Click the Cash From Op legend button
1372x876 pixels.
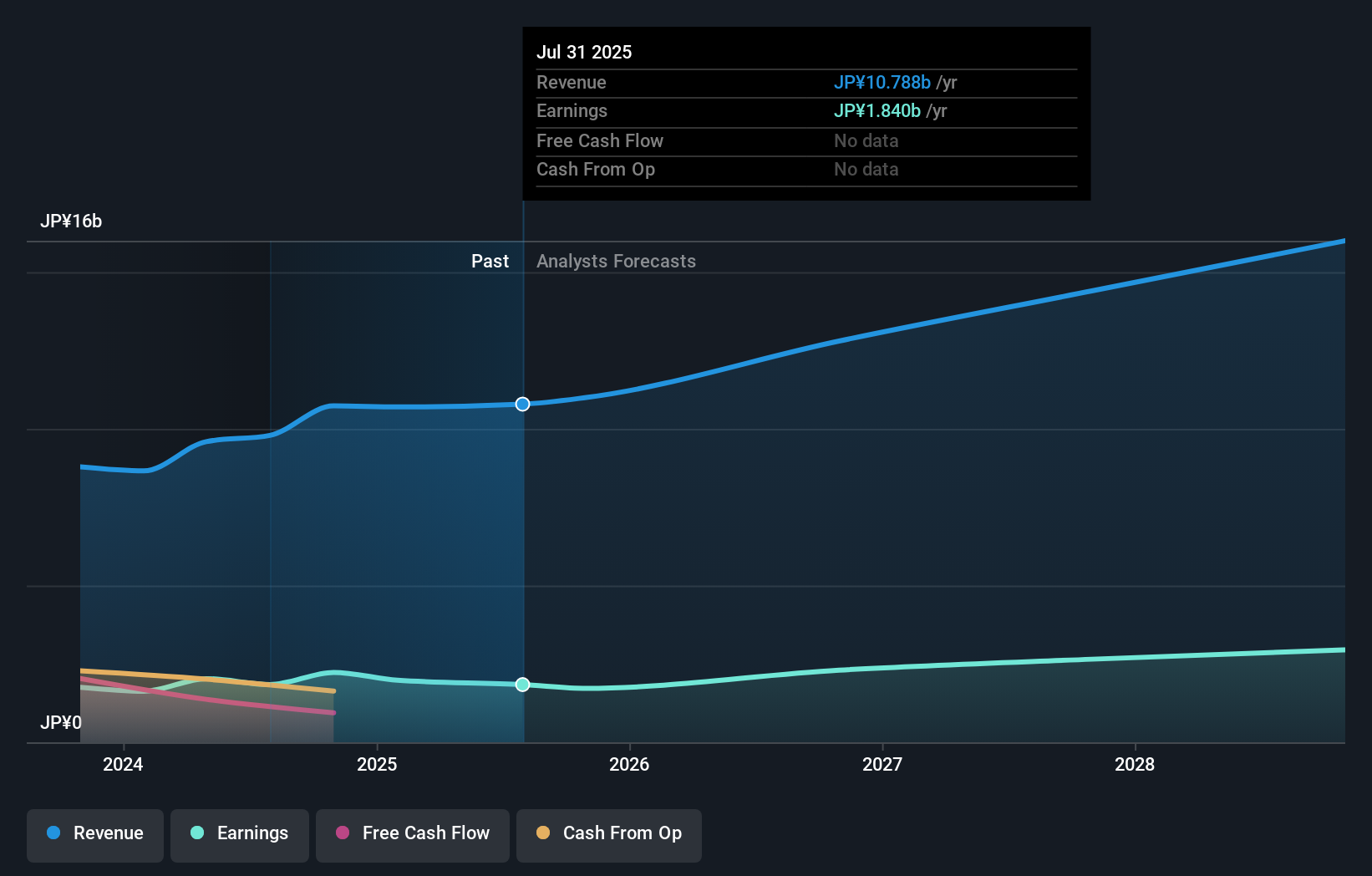tap(608, 834)
